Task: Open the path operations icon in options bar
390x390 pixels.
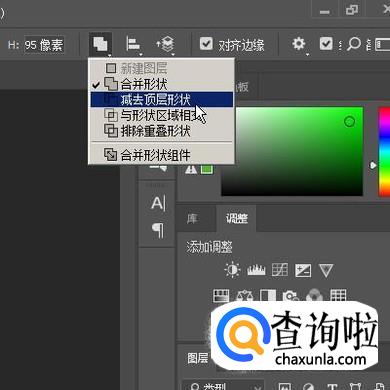Action: click(x=100, y=44)
